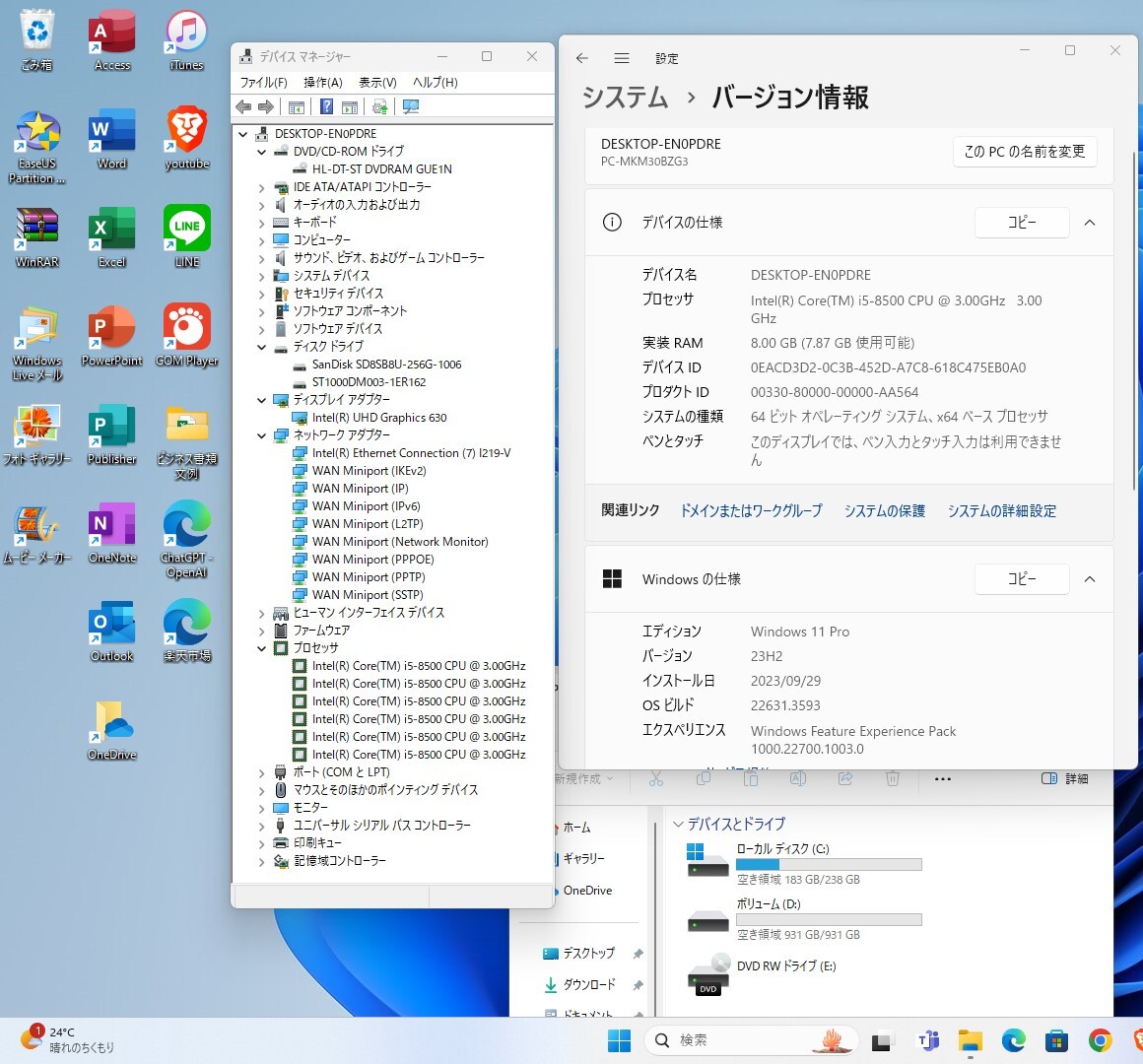Screen dimensions: 1143x1064
Task: Open Microsoft Teams from the taskbar
Action: point(928,1040)
